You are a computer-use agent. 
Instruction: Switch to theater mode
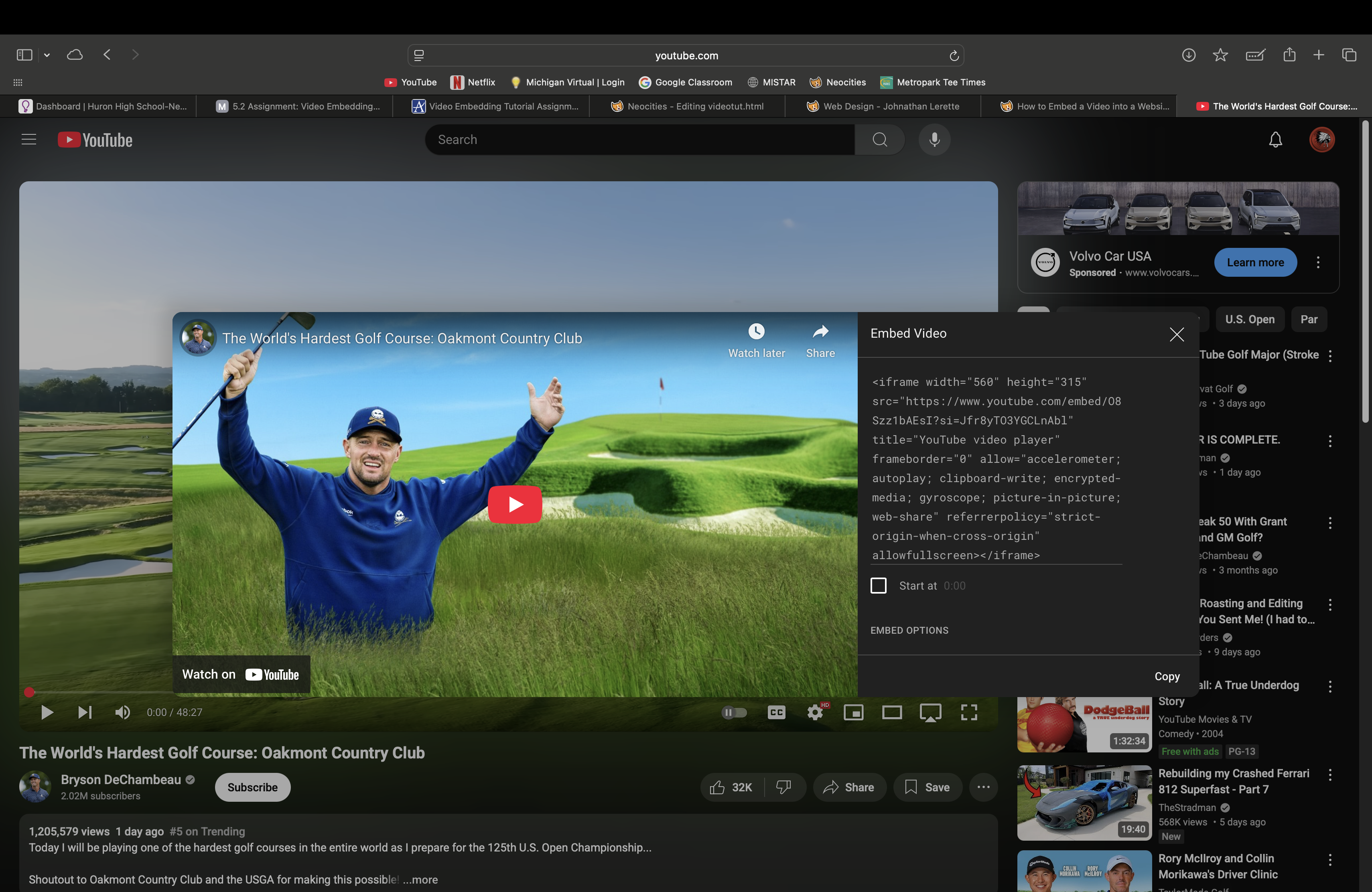892,712
